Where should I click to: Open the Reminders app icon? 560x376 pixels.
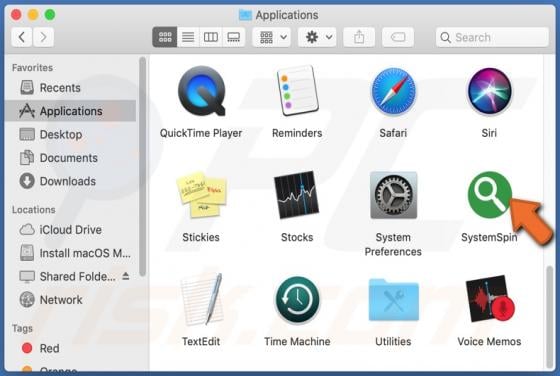(297, 91)
